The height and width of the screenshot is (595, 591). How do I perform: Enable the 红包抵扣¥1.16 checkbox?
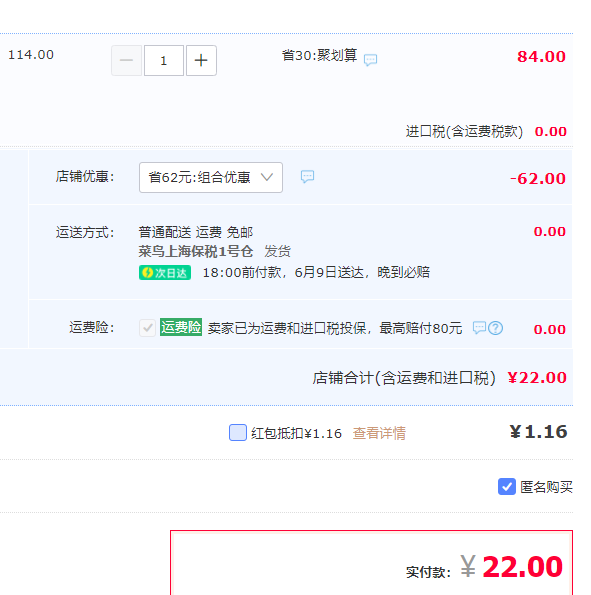pyautogui.click(x=238, y=433)
